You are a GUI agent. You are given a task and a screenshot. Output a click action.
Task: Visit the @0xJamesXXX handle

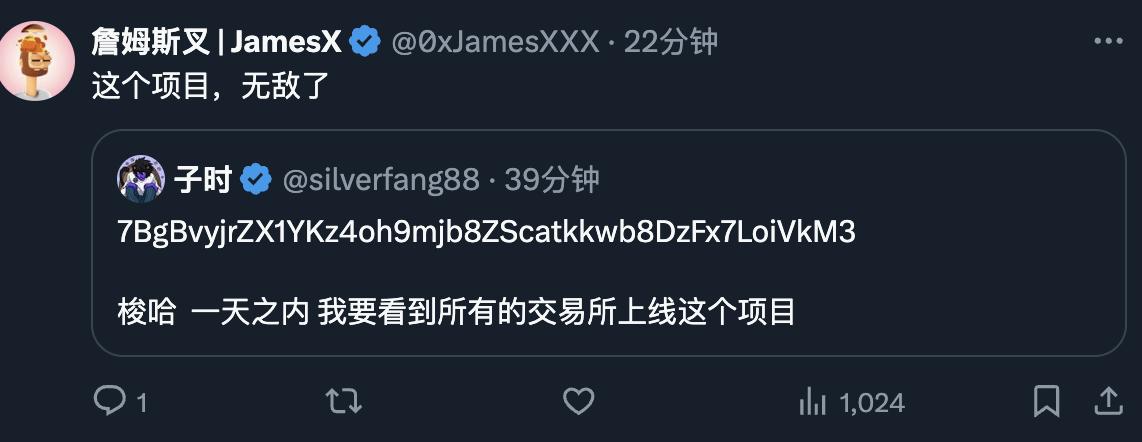tap(495, 42)
